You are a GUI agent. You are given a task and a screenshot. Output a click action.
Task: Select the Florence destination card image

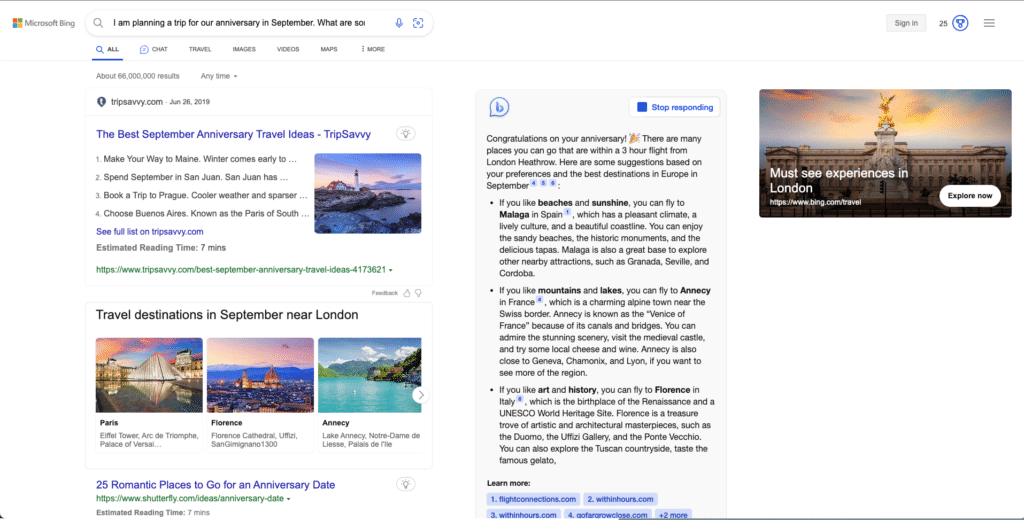click(x=261, y=375)
